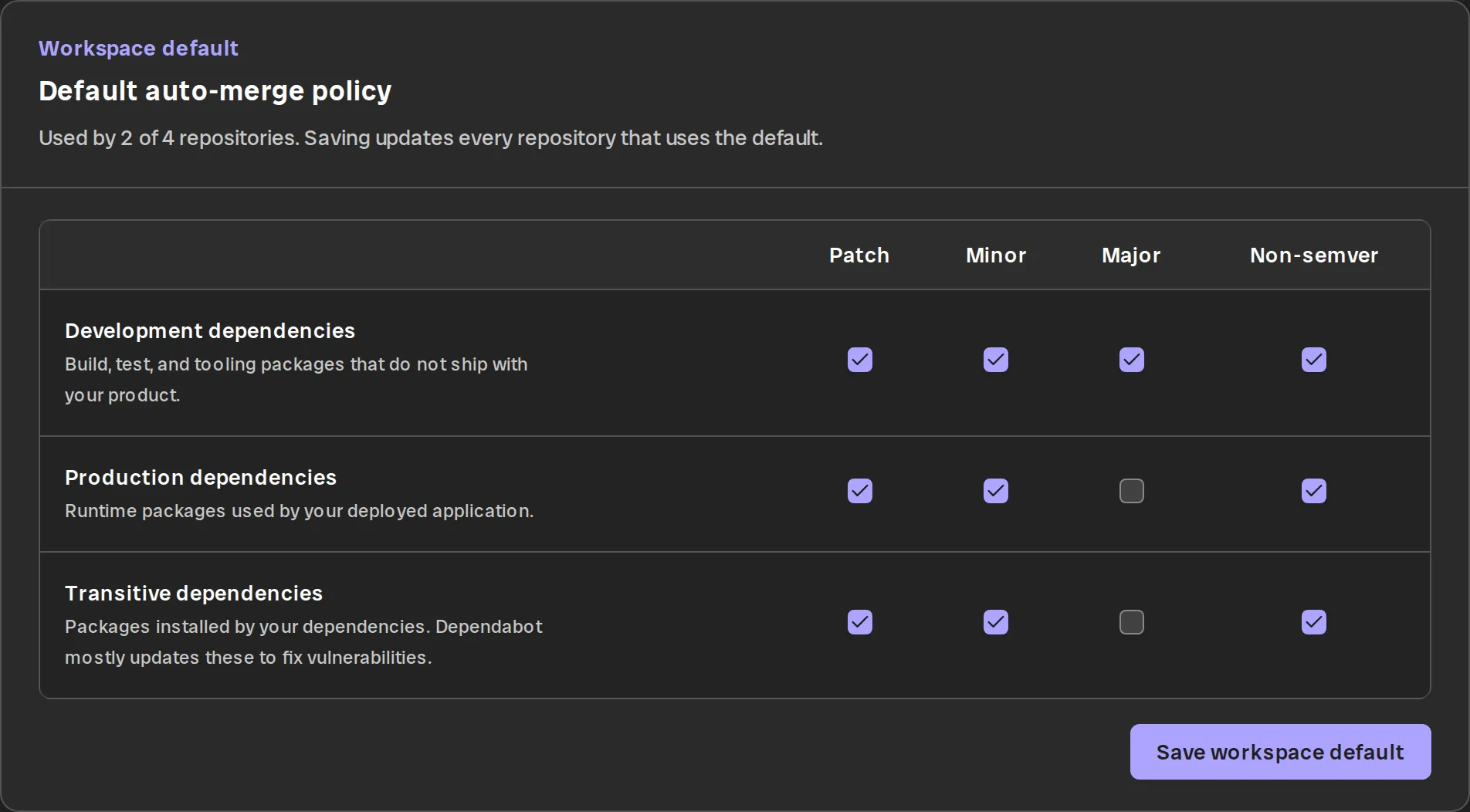Viewport: 1470px width, 812px height.
Task: Click the 'Used by 2 of 4 repositories' text
Action: coord(431,138)
